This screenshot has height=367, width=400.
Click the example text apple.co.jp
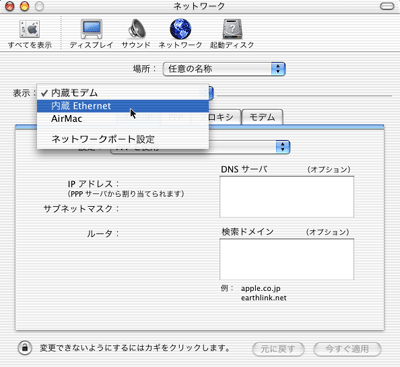point(261,288)
